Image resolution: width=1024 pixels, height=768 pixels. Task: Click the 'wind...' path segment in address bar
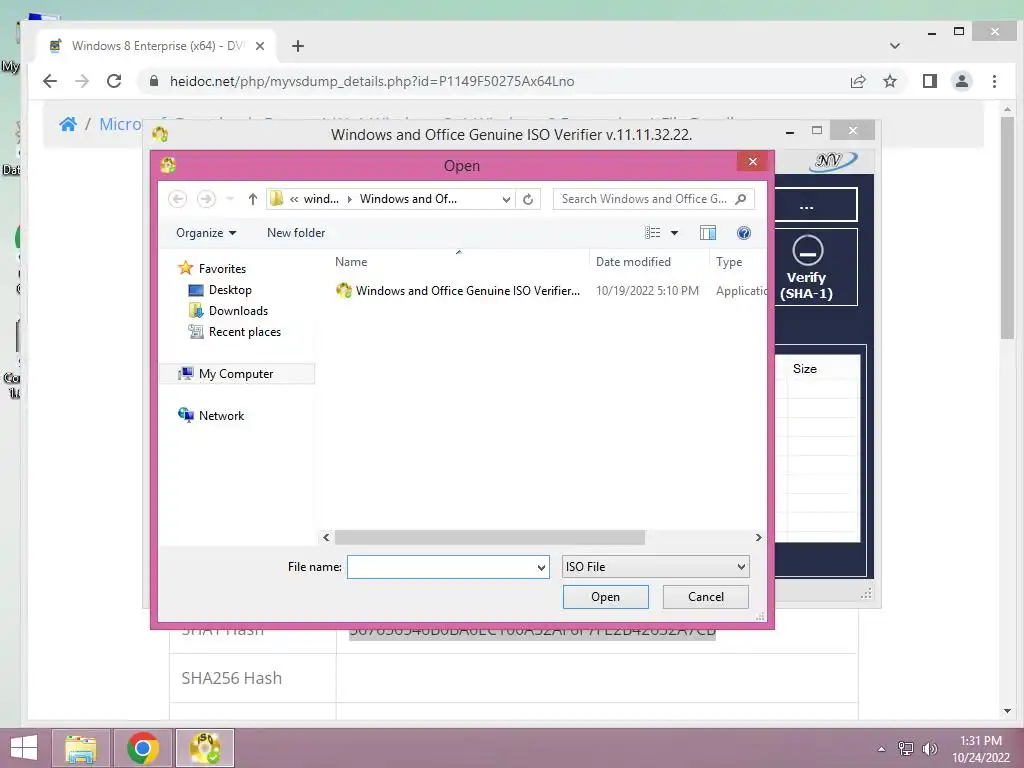[321, 199]
